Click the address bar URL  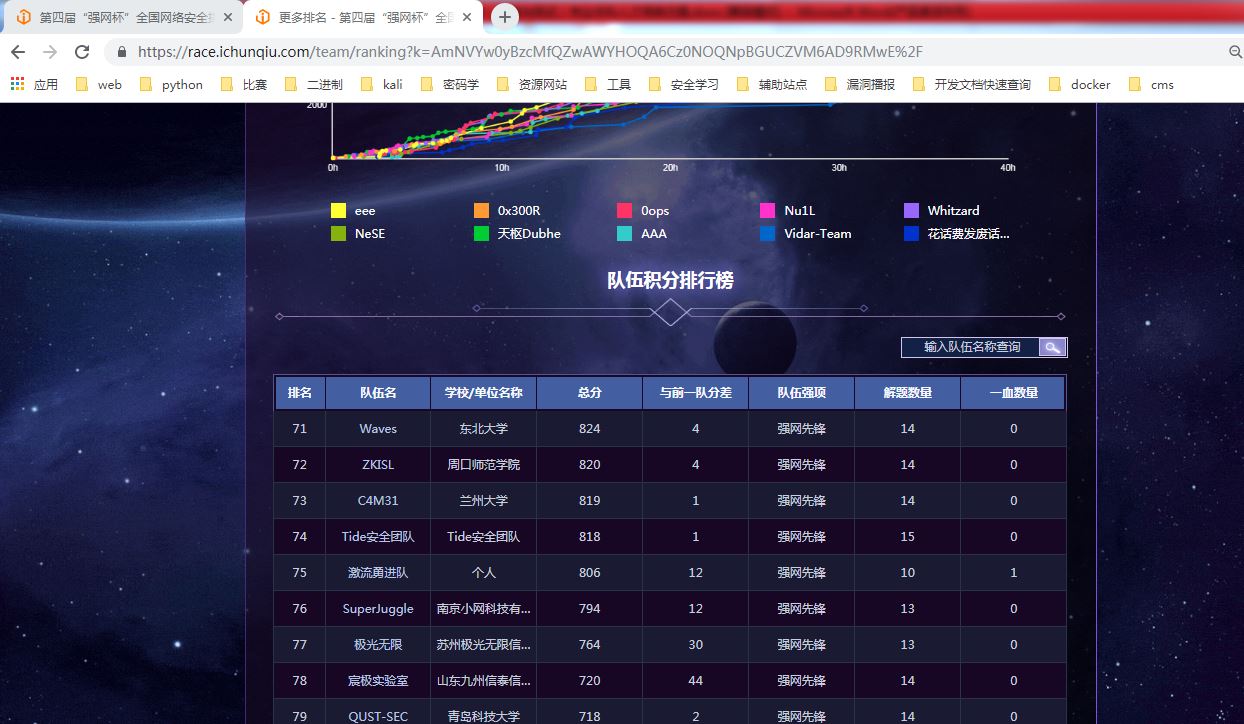530,52
